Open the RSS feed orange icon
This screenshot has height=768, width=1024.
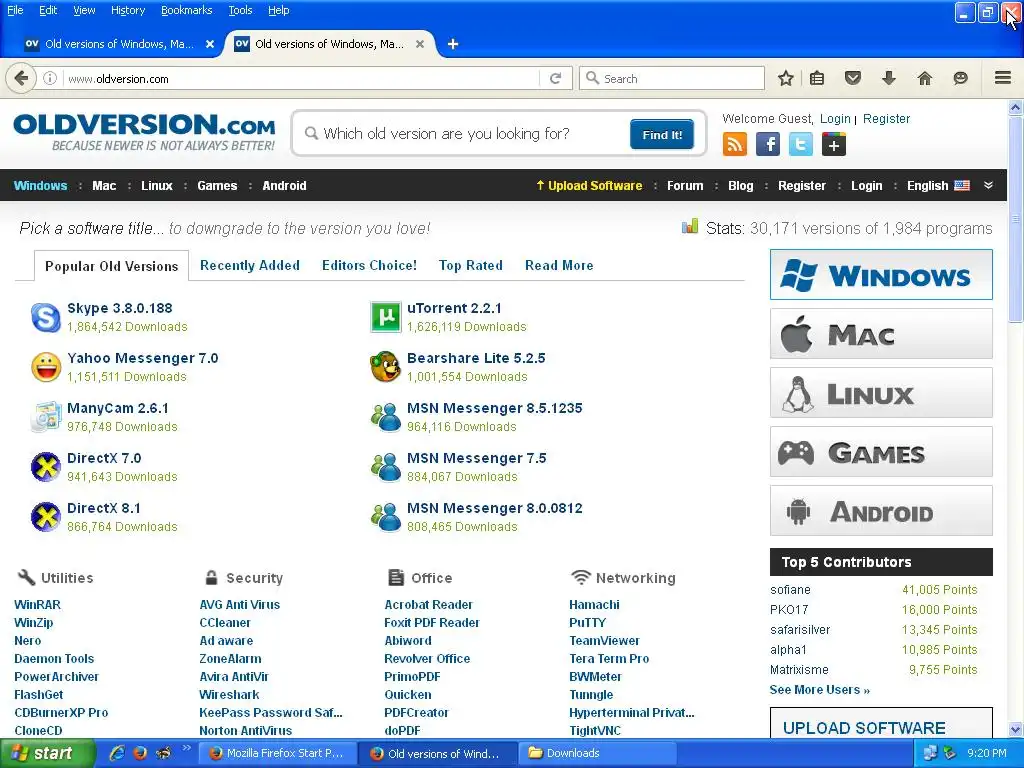(735, 144)
